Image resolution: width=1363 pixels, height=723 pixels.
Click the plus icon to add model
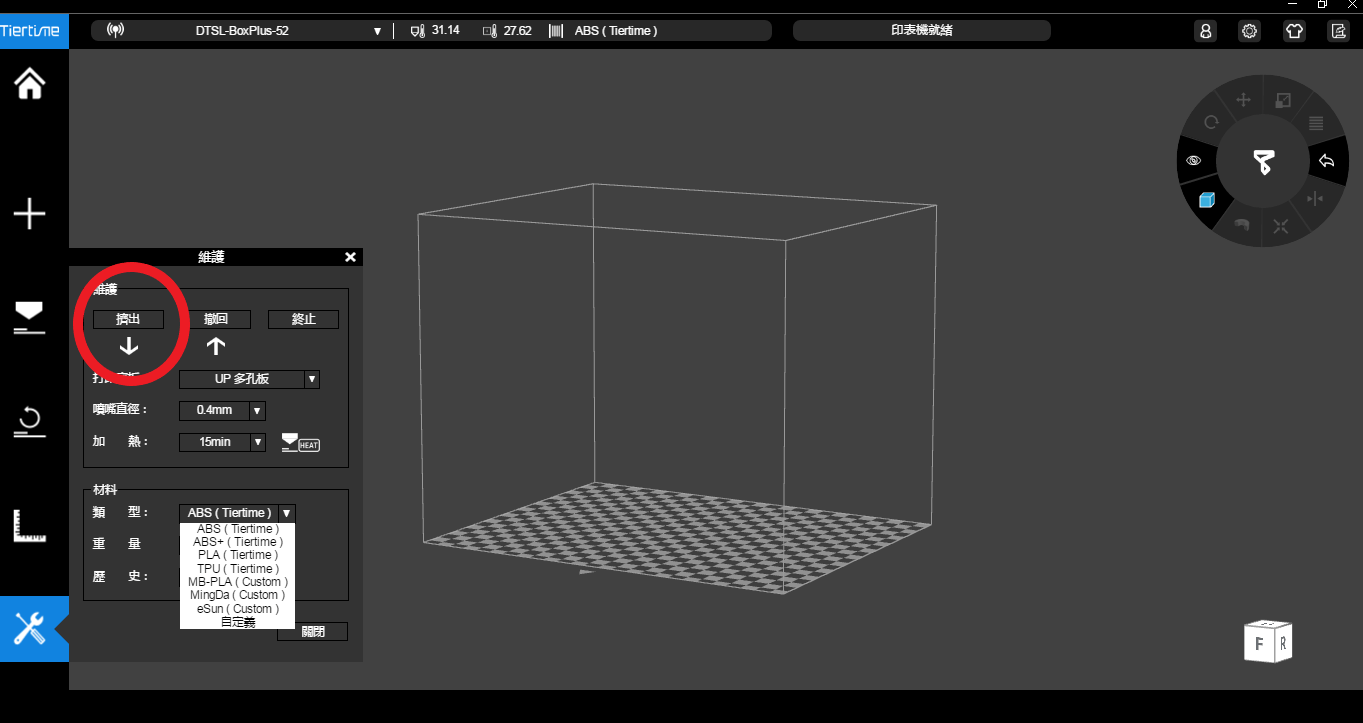[x=30, y=213]
